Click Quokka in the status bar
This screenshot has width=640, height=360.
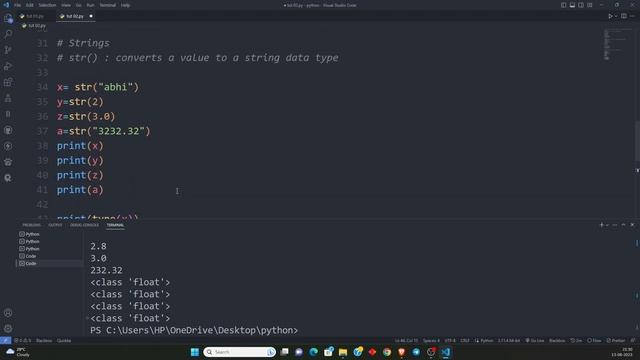coord(64,340)
